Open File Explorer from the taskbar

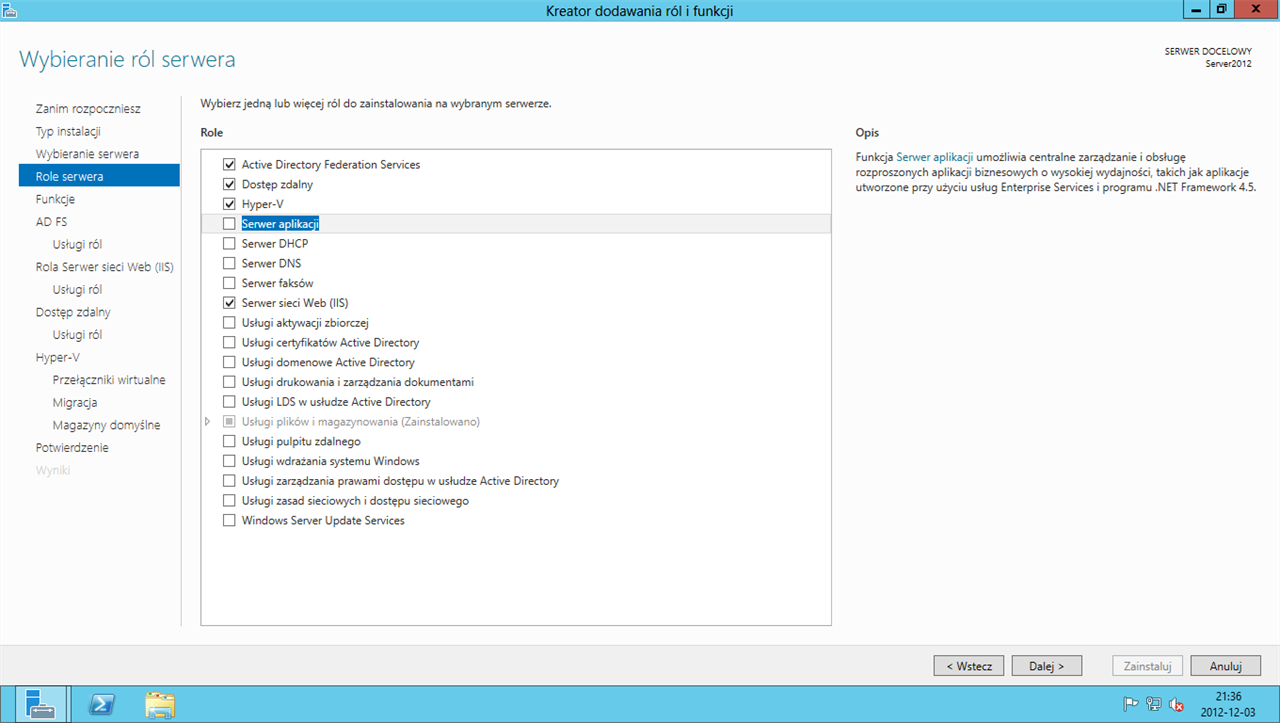coord(160,704)
